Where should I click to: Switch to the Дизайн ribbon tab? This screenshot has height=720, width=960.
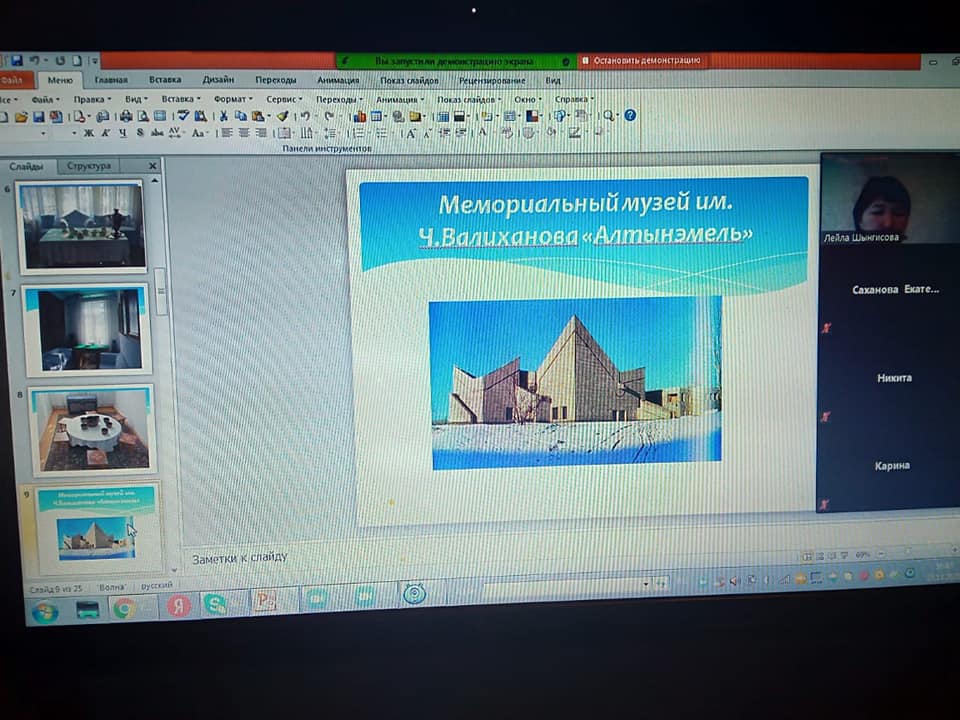[218, 80]
